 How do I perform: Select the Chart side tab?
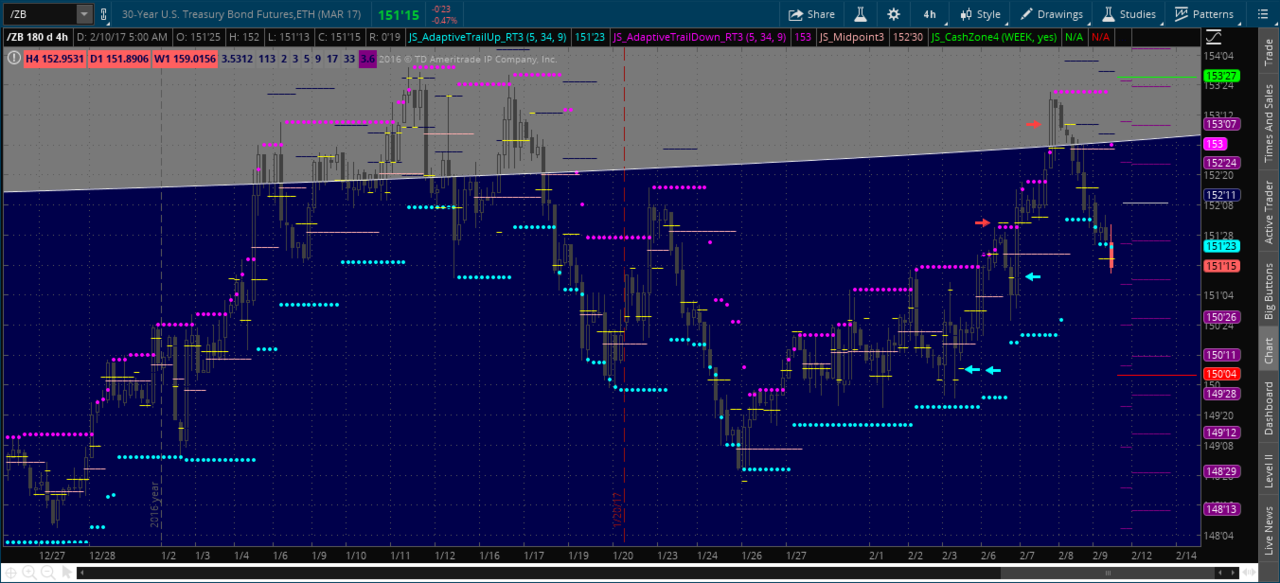pyautogui.click(x=1268, y=350)
